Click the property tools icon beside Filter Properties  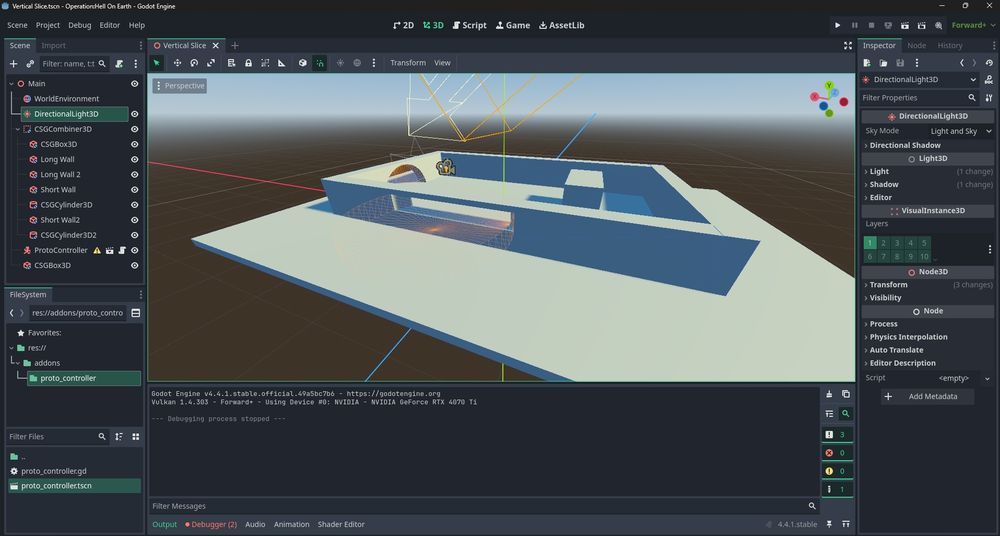[989, 98]
